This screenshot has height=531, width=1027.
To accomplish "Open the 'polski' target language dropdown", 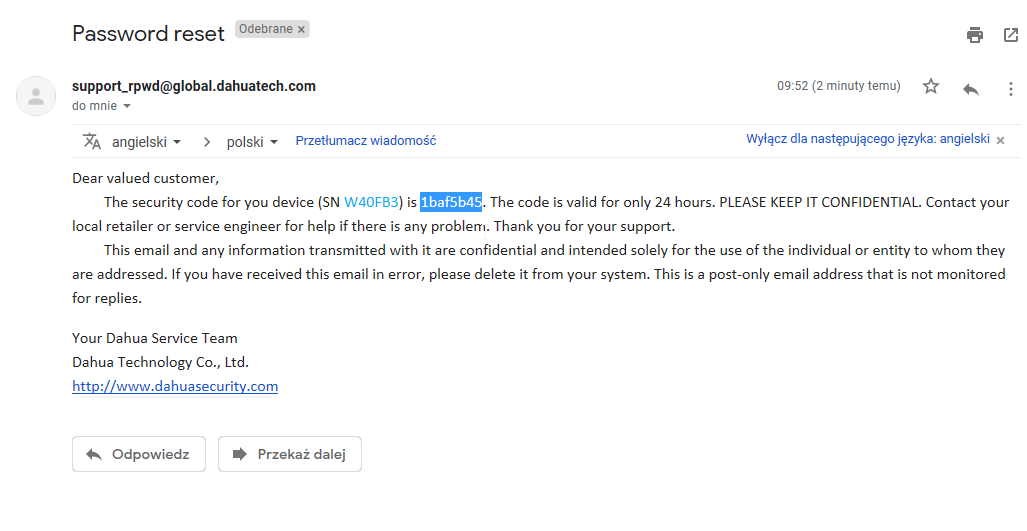I will (x=252, y=142).
